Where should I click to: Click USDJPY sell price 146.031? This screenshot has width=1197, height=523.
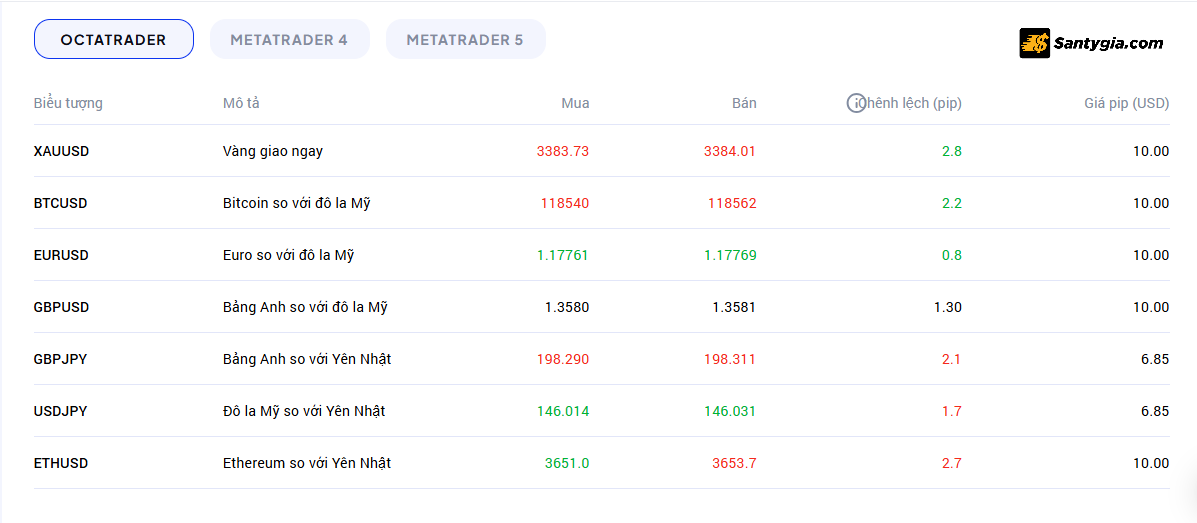click(730, 411)
